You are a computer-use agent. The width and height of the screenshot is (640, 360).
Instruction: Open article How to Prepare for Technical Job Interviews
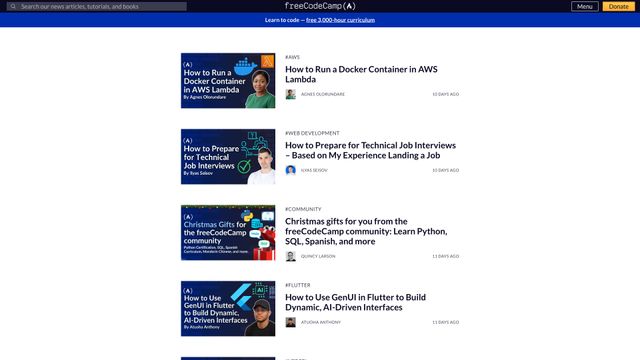pos(371,150)
